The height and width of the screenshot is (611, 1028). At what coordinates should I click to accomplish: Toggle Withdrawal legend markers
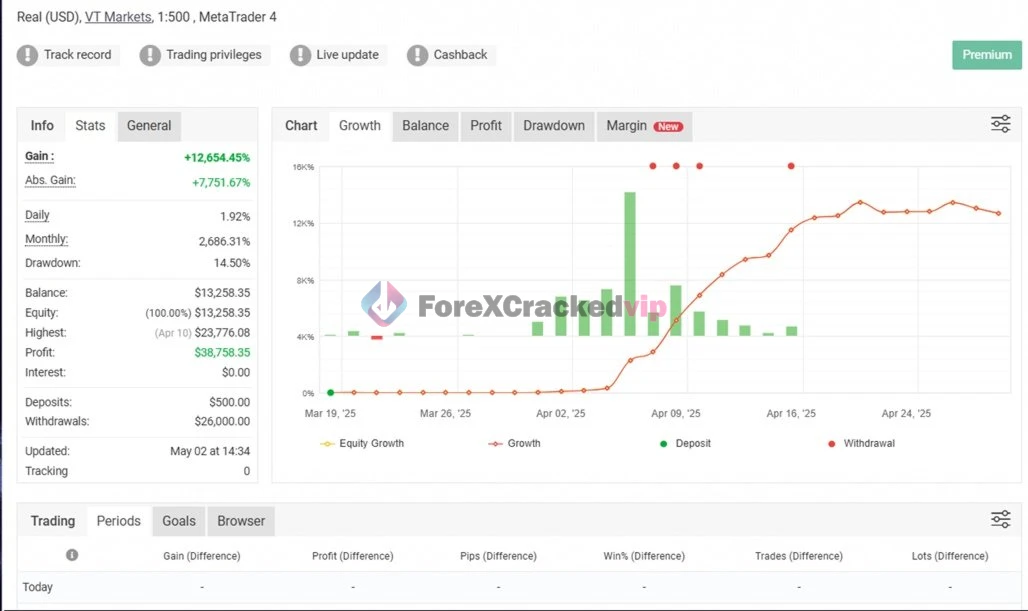click(860, 443)
